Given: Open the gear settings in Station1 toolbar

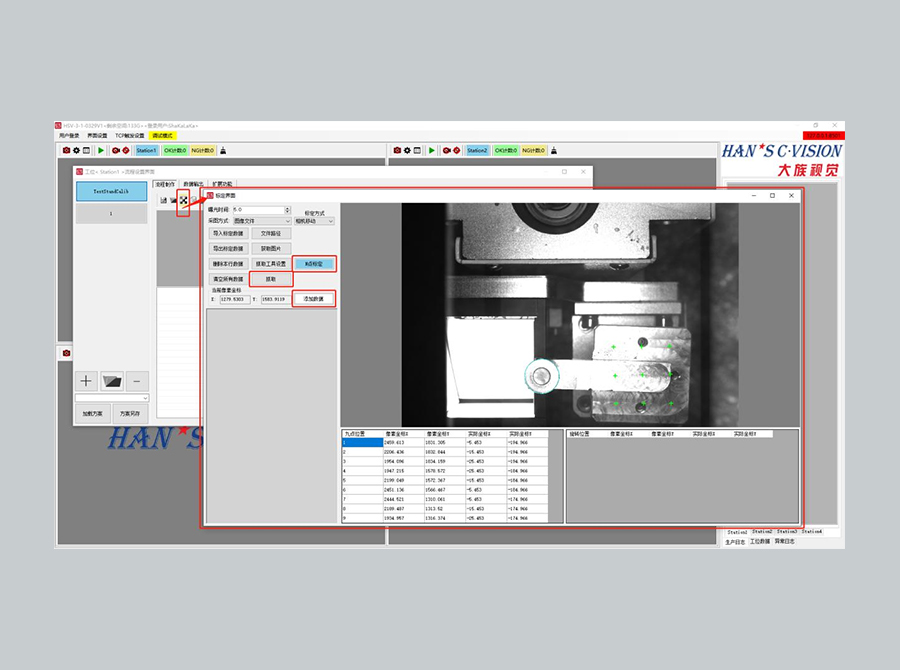Looking at the screenshot, I should 75,150.
